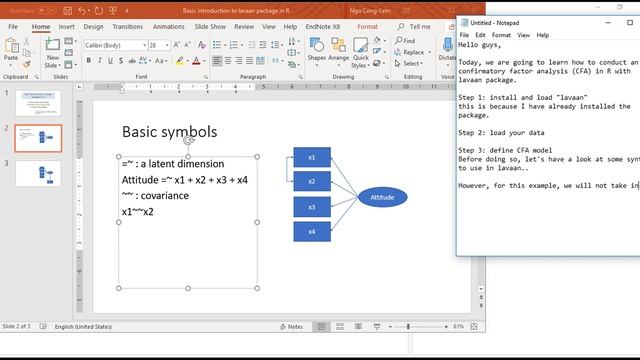Open the Transitions tab
Image resolution: width=640 pixels, height=360 pixels.
pyautogui.click(x=128, y=27)
